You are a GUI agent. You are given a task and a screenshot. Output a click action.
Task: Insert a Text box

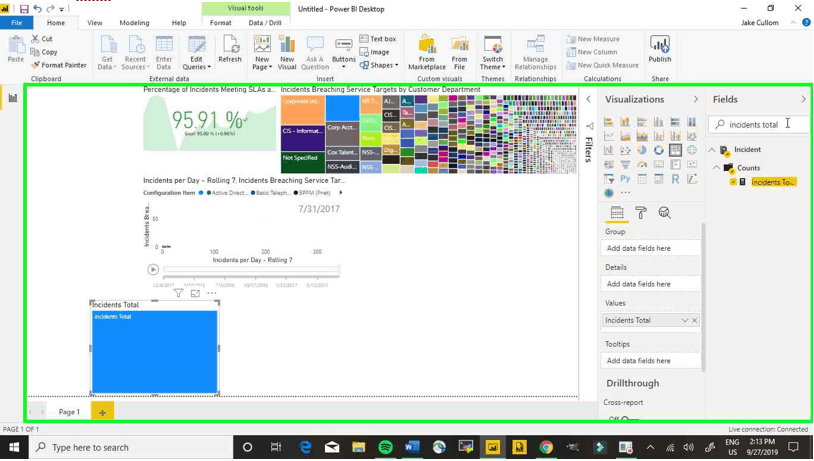378,39
